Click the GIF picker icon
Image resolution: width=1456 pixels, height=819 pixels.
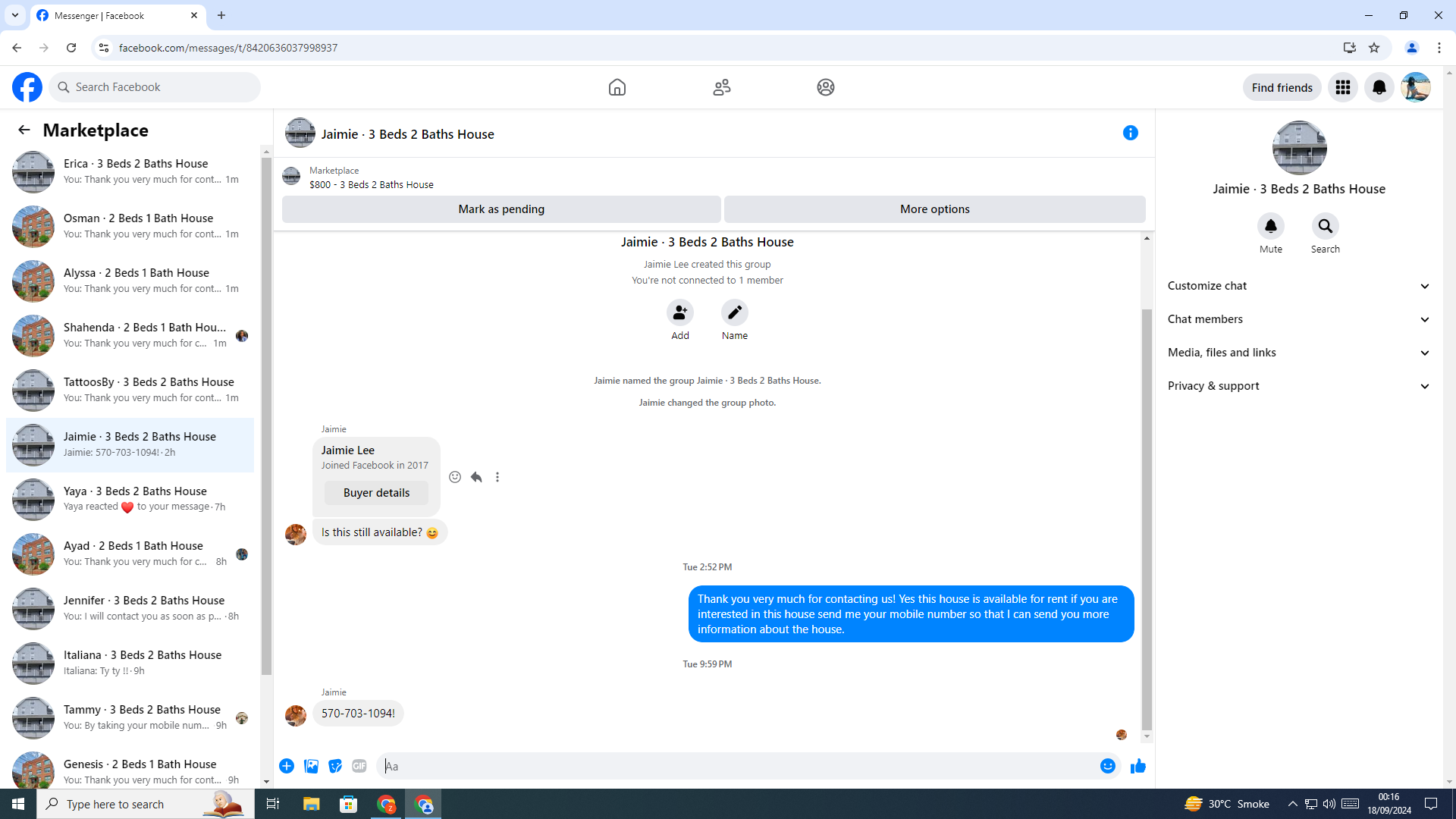pyautogui.click(x=359, y=767)
